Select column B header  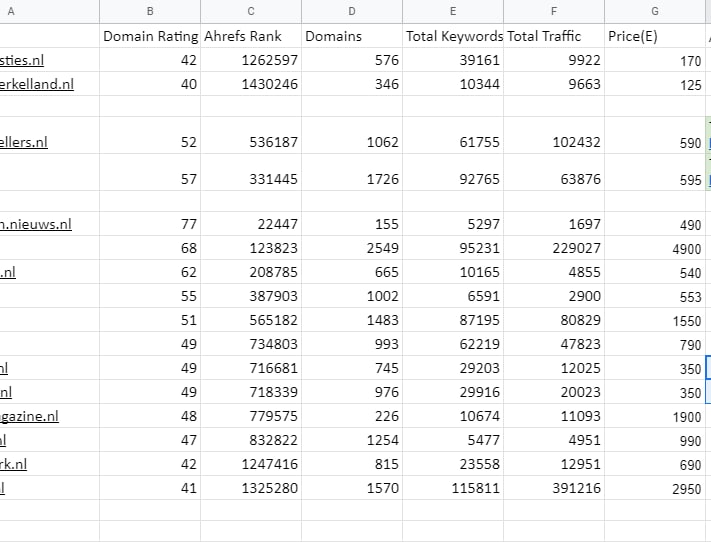click(150, 11)
